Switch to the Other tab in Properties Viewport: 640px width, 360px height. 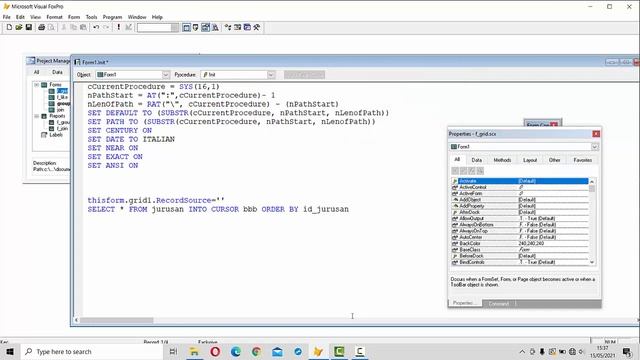[554, 160]
